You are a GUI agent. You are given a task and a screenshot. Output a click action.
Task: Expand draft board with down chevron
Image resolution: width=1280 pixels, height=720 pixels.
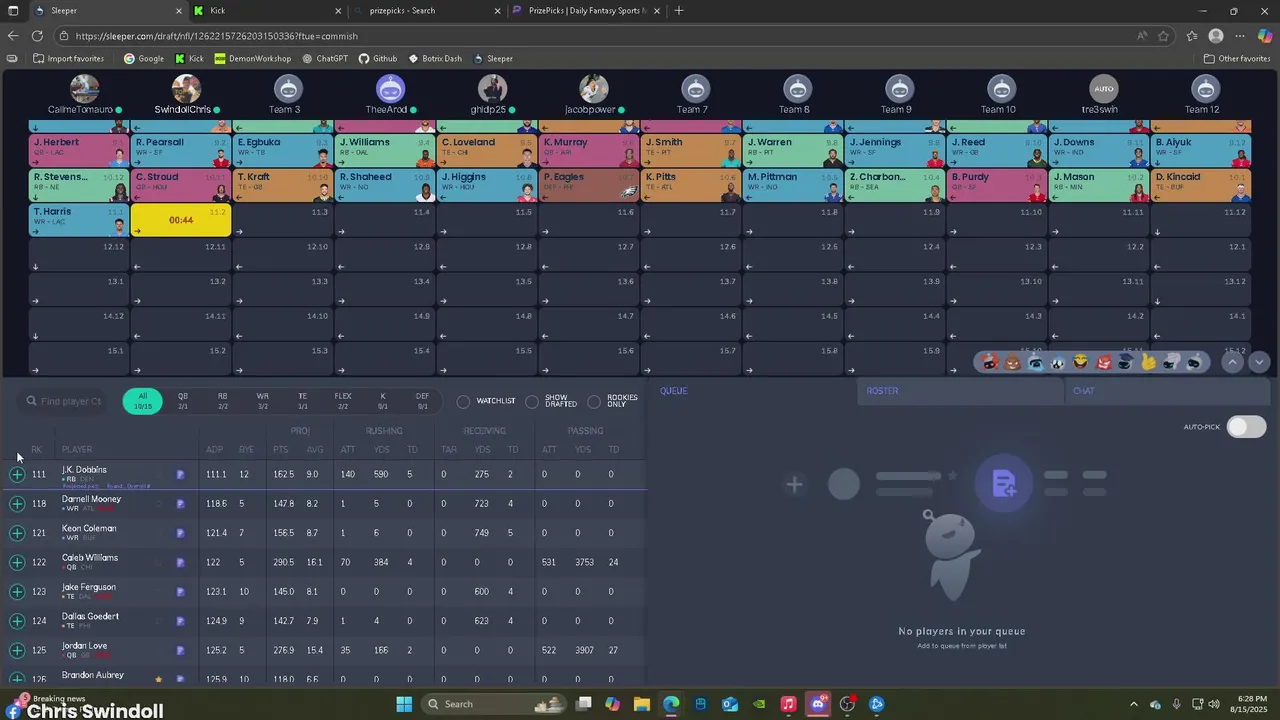(1259, 362)
